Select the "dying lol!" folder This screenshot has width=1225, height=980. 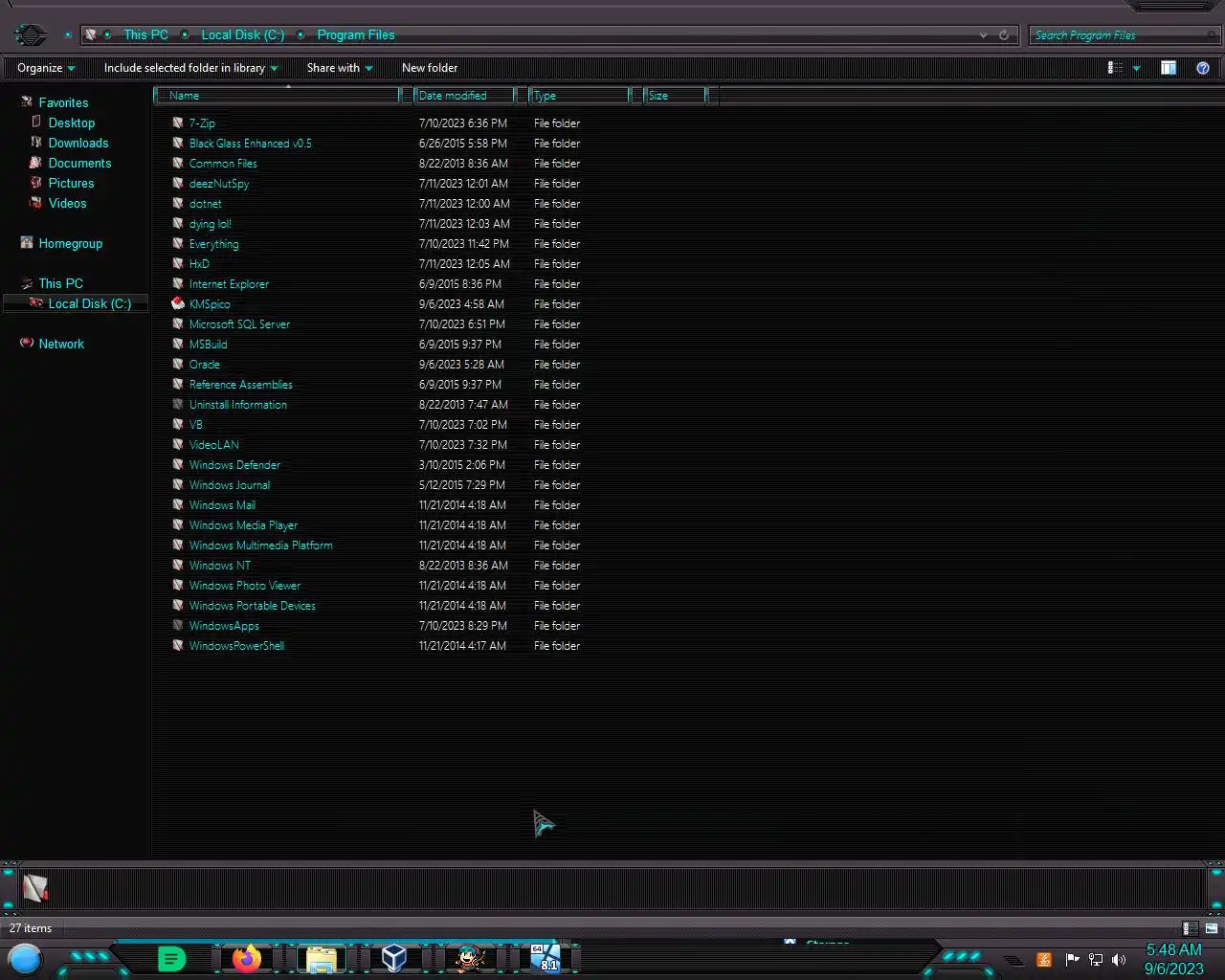pyautogui.click(x=210, y=223)
